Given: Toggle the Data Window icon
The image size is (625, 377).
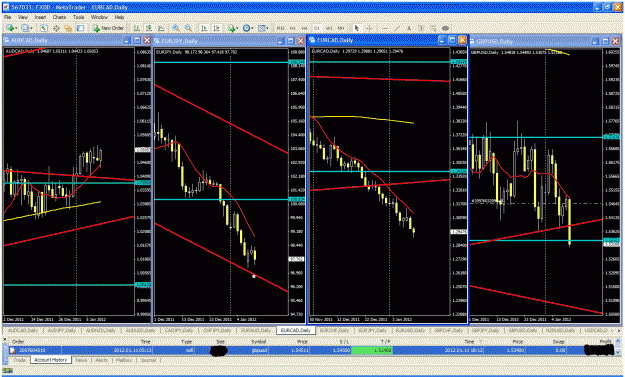Looking at the screenshot, I should coord(56,28).
